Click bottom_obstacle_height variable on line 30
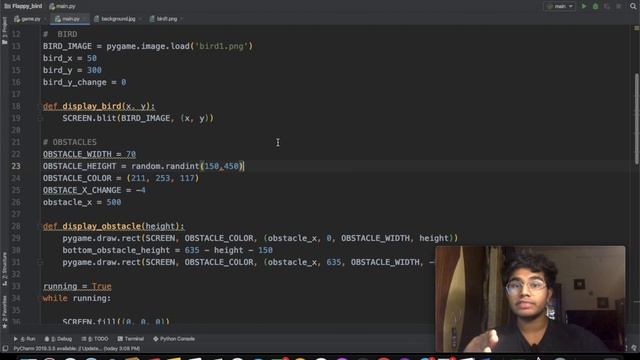Screen dimensions: 640x360 tap(116, 250)
